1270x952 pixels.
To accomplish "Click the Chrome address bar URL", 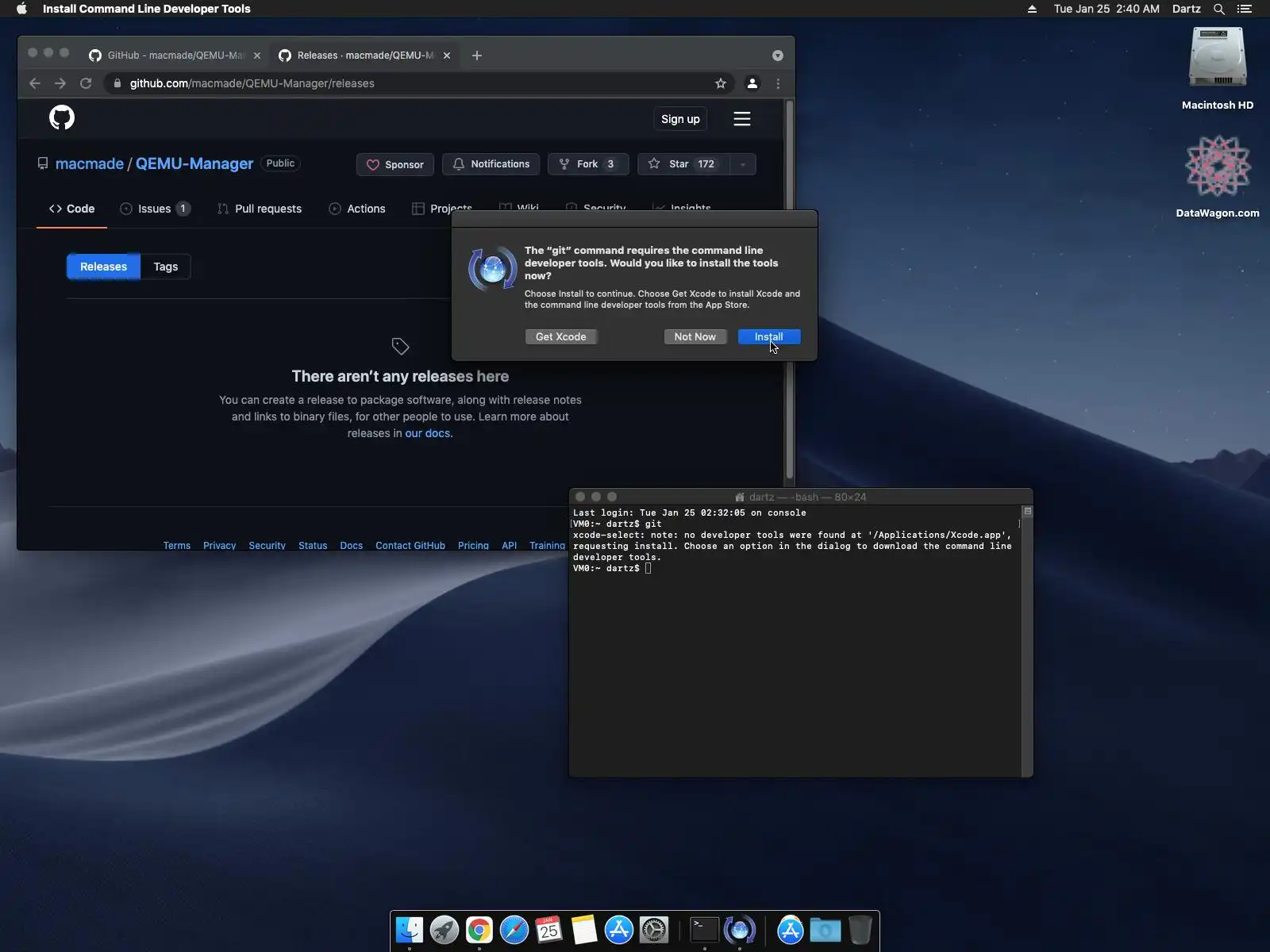I will coord(252,83).
